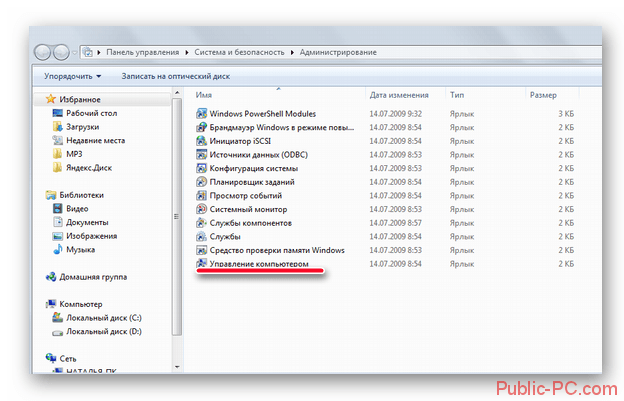Viewport: 624px width, 401px height.
Task: Open 'Недавние места' in Favorites
Action: coord(96,140)
